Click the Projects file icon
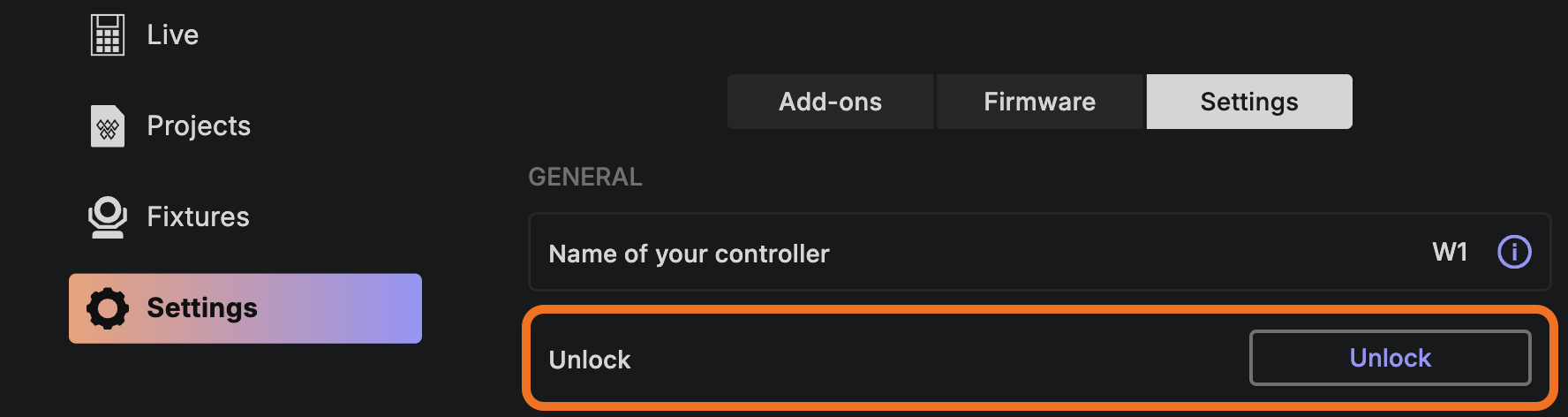Viewport: 1568px width, 417px height. point(108,126)
